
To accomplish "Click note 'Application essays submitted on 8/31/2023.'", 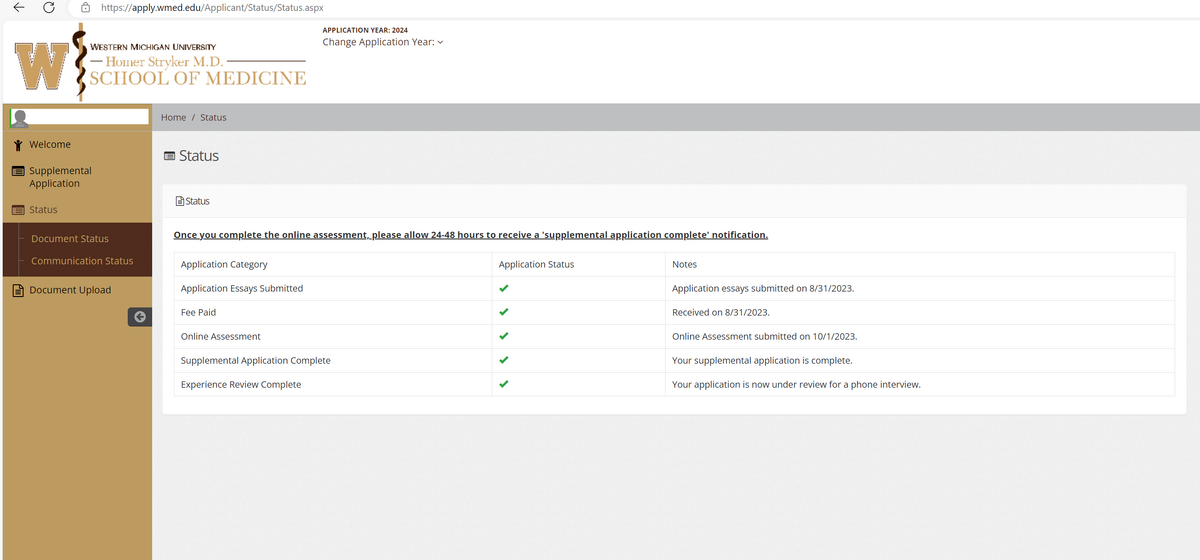I will tap(763, 289).
